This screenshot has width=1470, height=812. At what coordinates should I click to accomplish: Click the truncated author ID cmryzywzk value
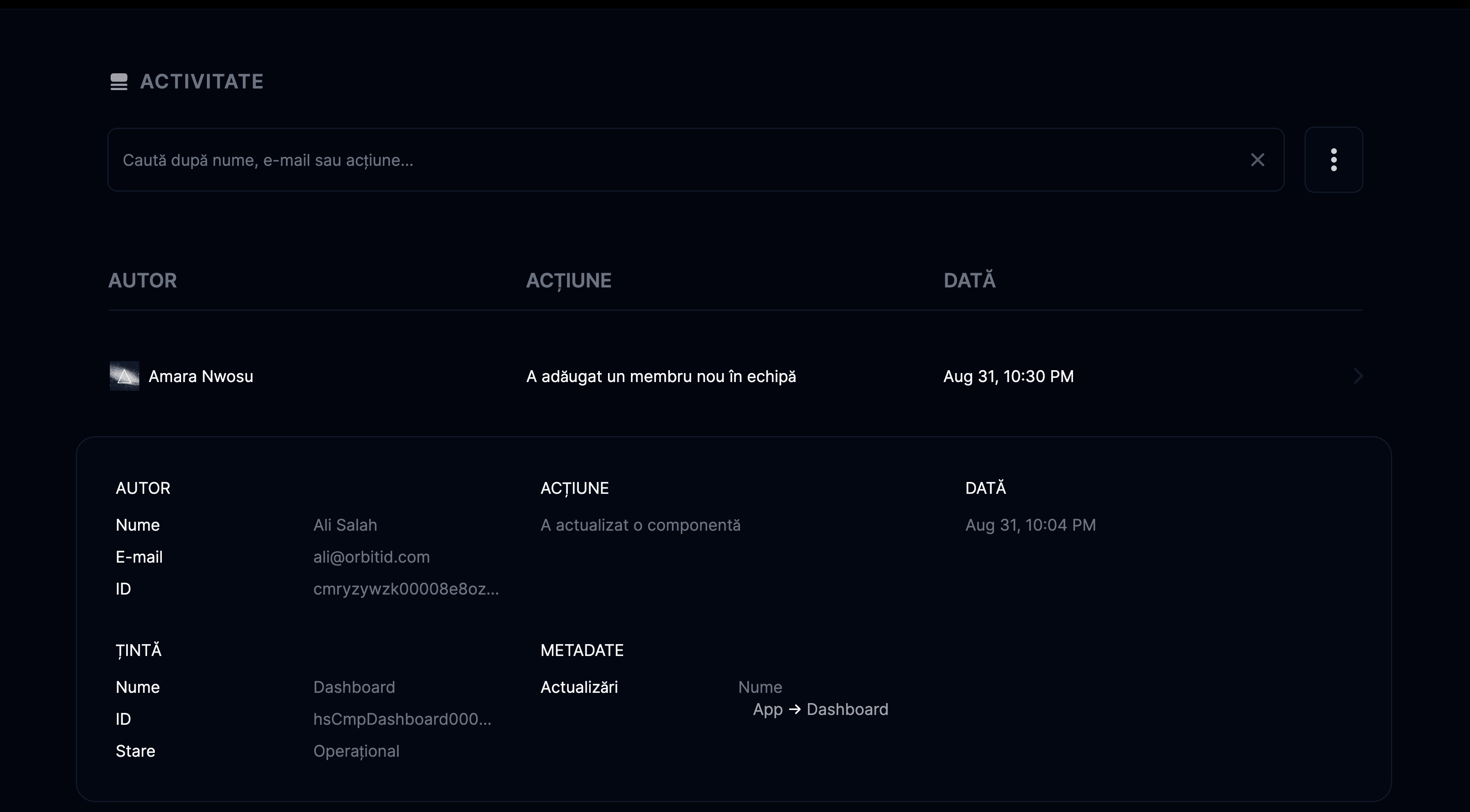pyautogui.click(x=406, y=589)
